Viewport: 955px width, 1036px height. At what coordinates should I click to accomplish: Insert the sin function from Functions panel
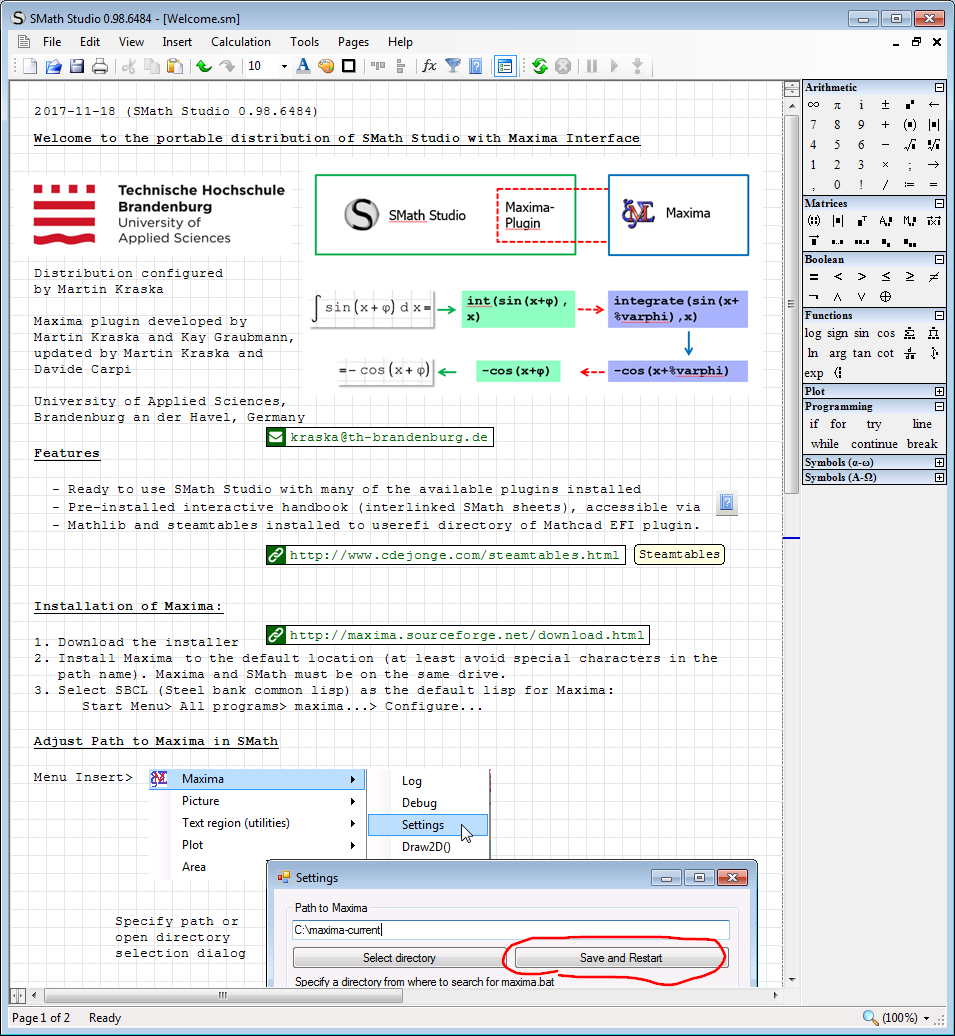point(861,334)
